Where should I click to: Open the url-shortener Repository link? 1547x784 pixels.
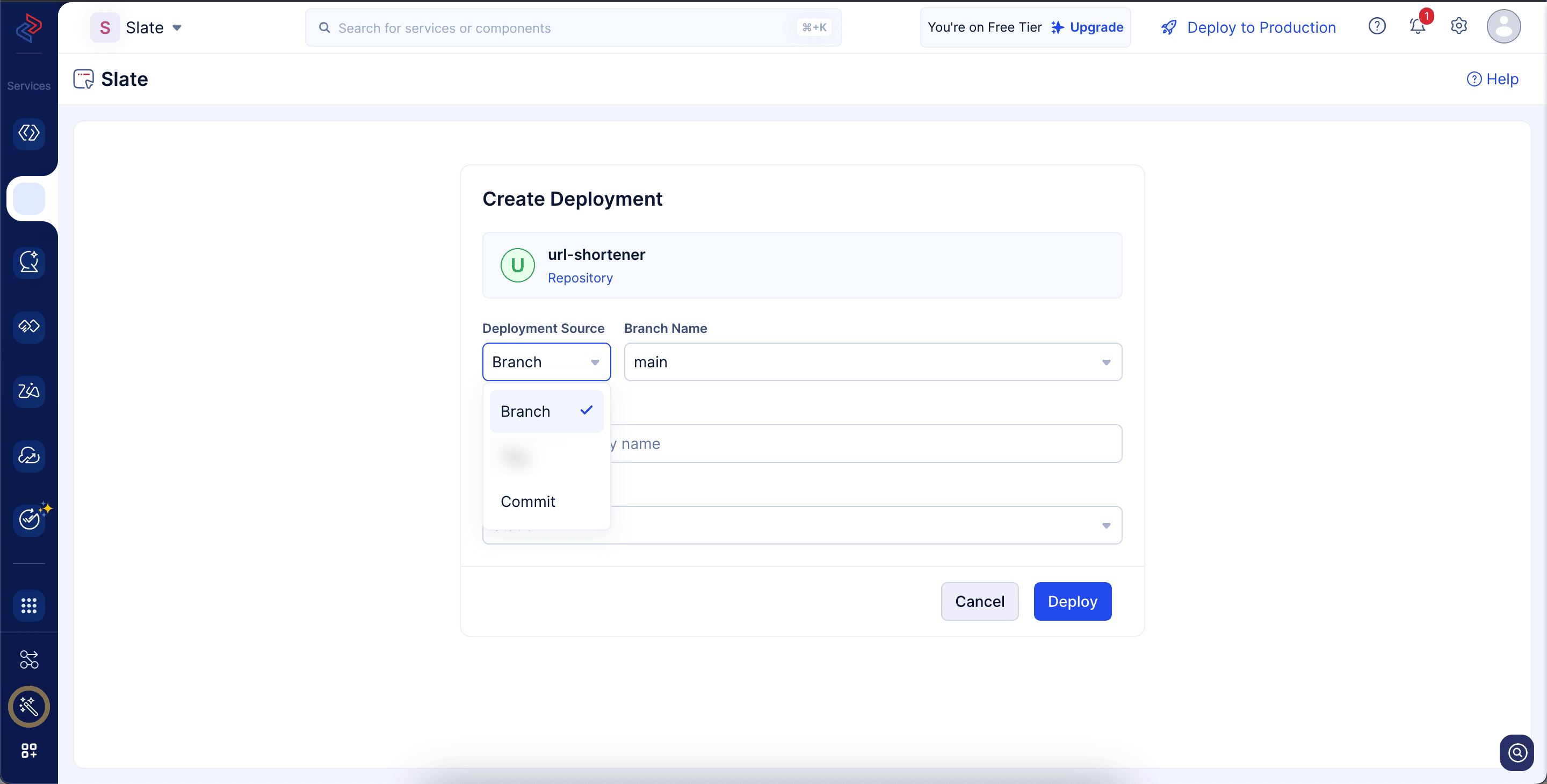(580, 278)
